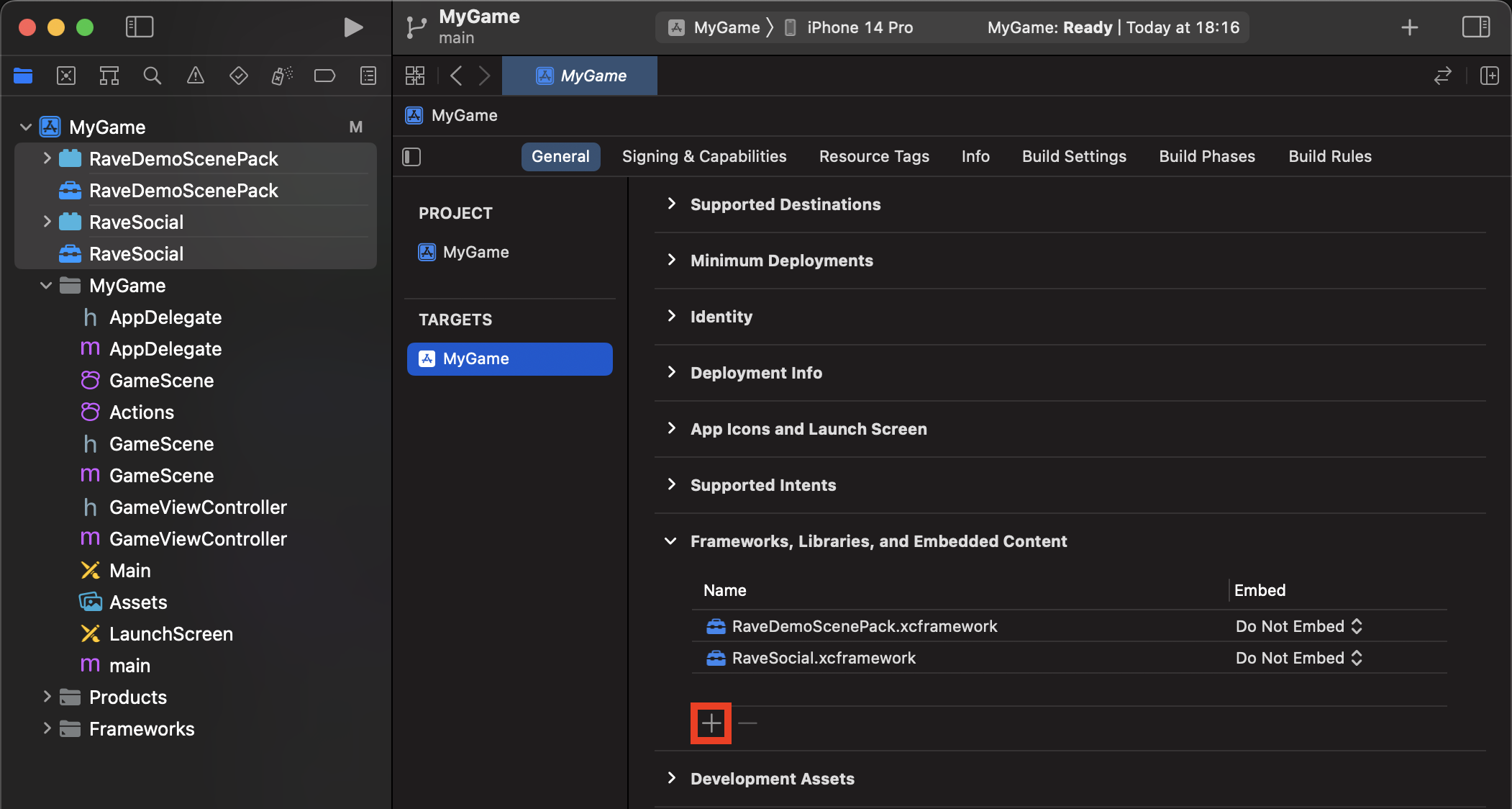The width and height of the screenshot is (1512, 809).
Task: Expand the Deployment Info section
Action: point(671,372)
